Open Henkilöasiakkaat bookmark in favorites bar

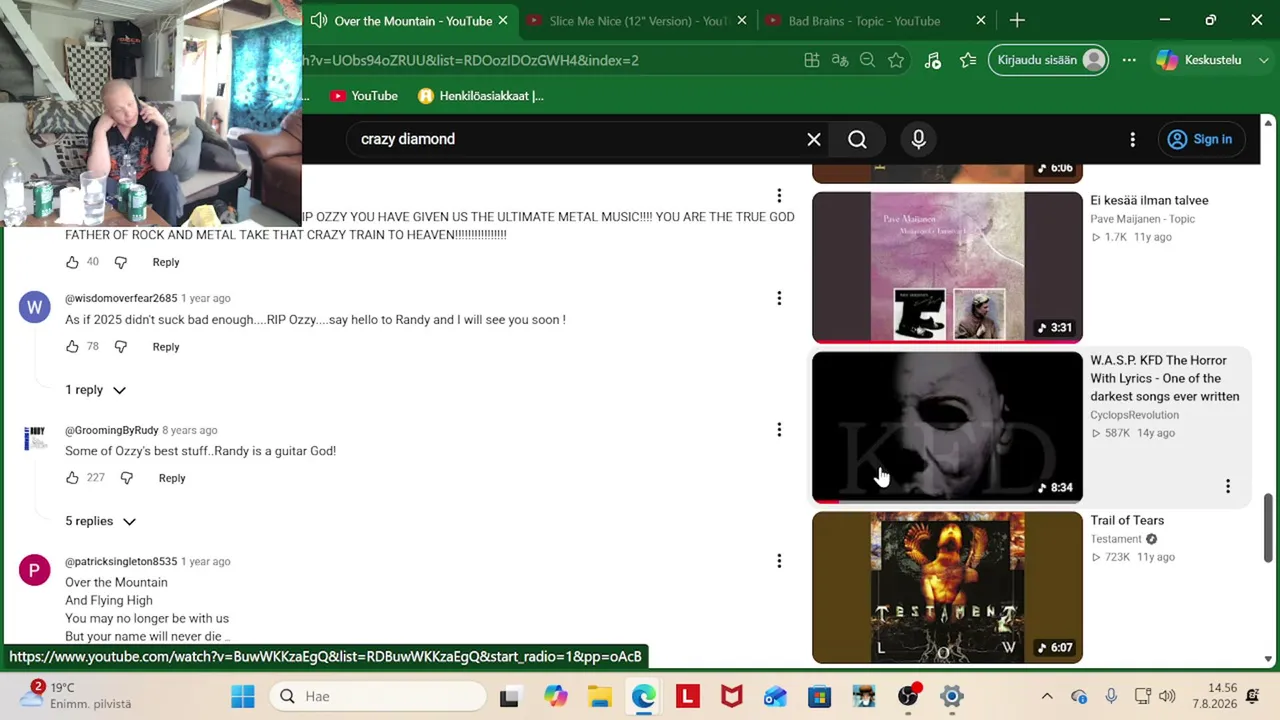(481, 96)
